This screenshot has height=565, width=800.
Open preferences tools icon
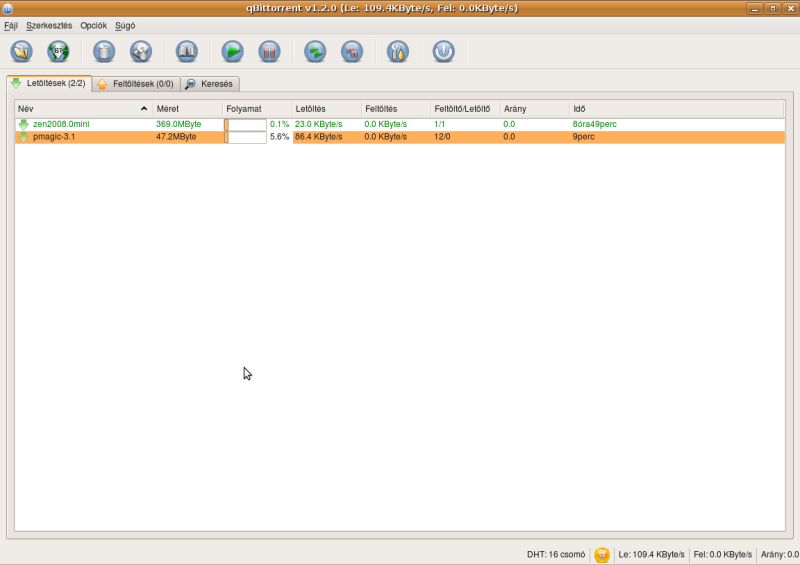pos(398,52)
